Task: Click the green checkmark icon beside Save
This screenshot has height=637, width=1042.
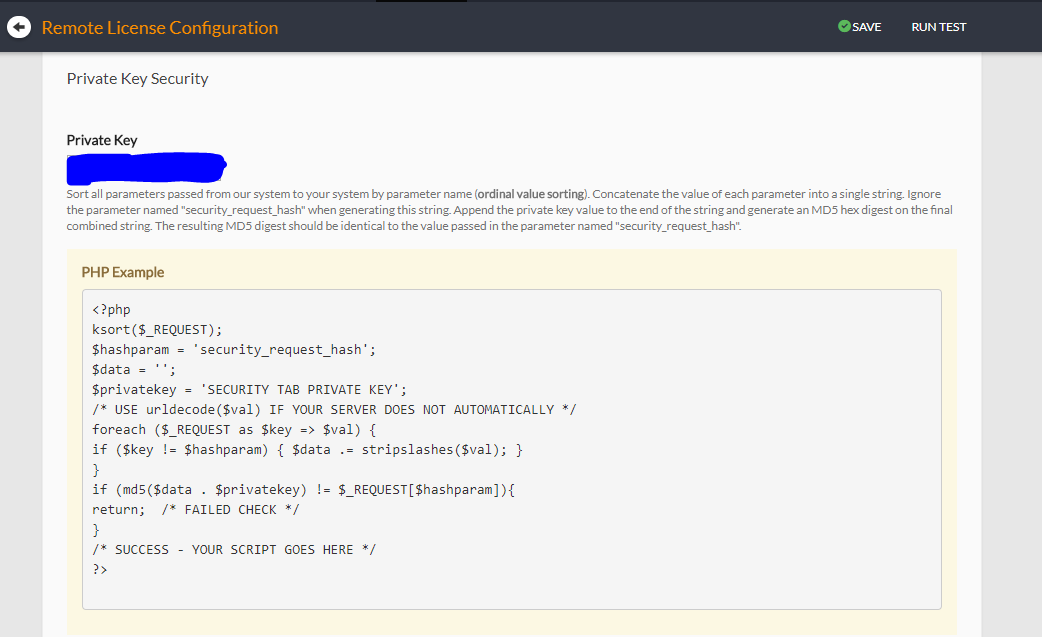Action: [x=844, y=27]
